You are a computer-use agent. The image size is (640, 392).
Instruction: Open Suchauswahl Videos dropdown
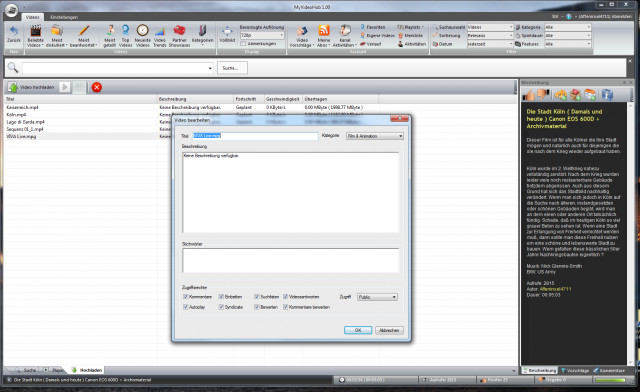click(490, 27)
